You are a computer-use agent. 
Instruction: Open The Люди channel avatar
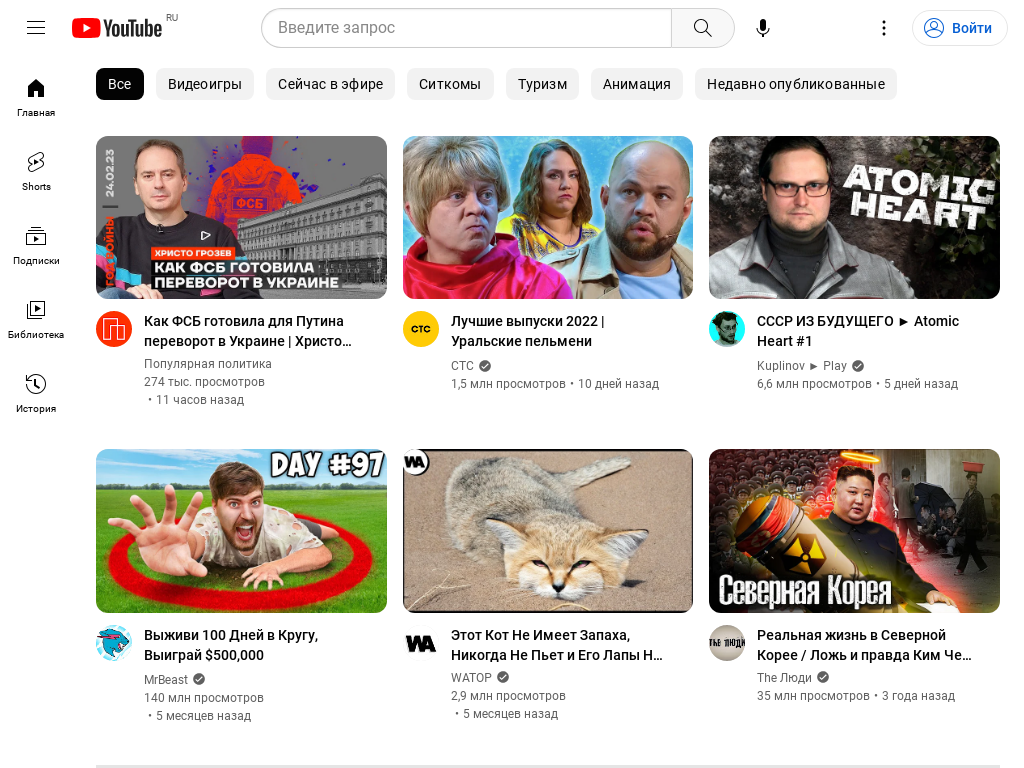pyautogui.click(x=727, y=643)
